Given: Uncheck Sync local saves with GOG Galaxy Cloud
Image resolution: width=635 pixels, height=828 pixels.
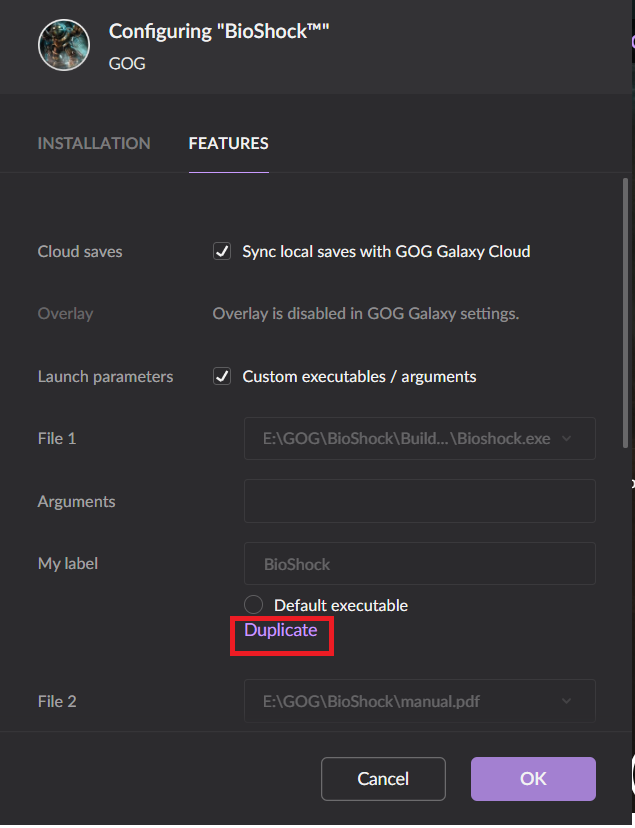Looking at the screenshot, I should tap(222, 251).
